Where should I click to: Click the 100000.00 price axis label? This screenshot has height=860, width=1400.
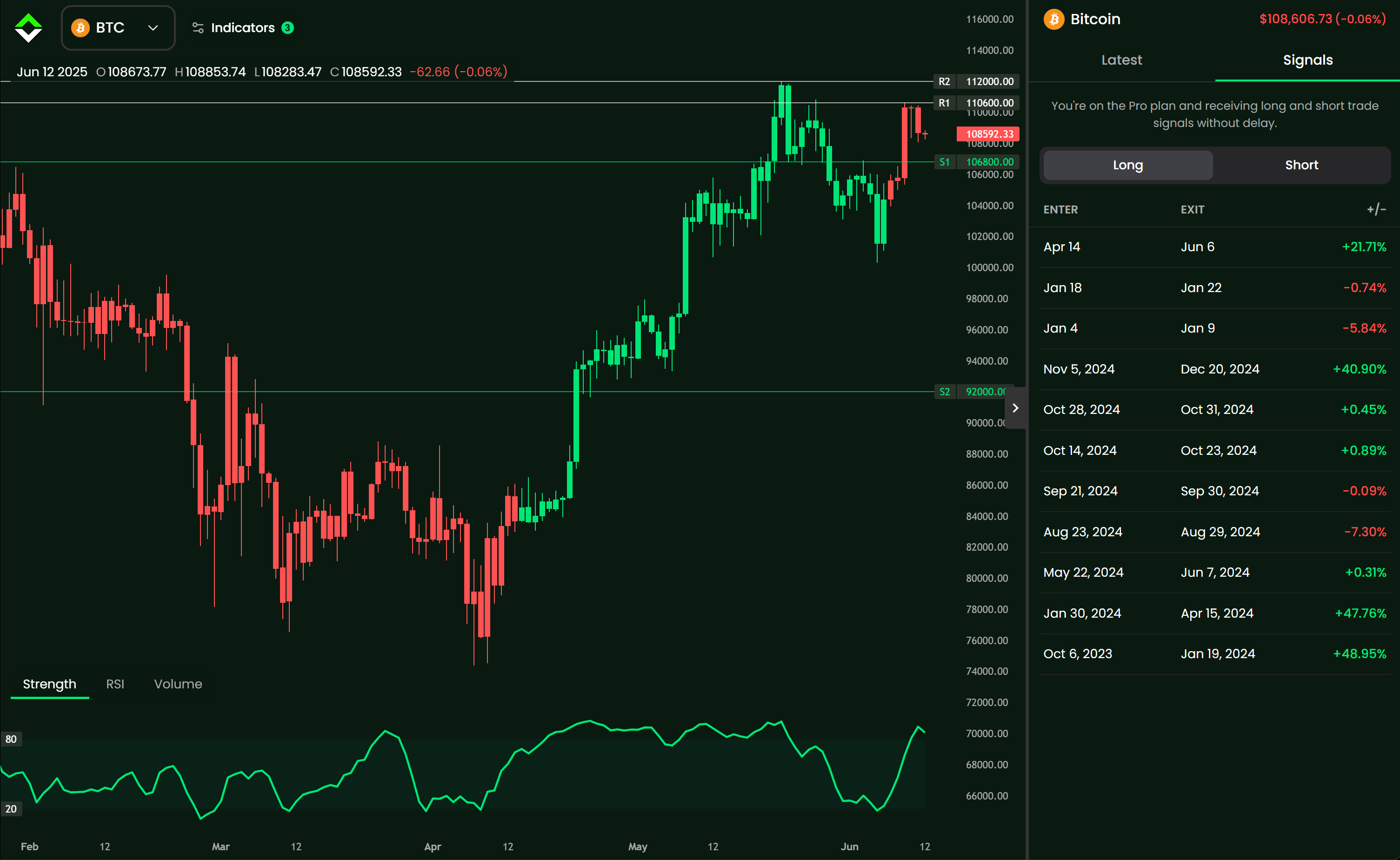989,267
